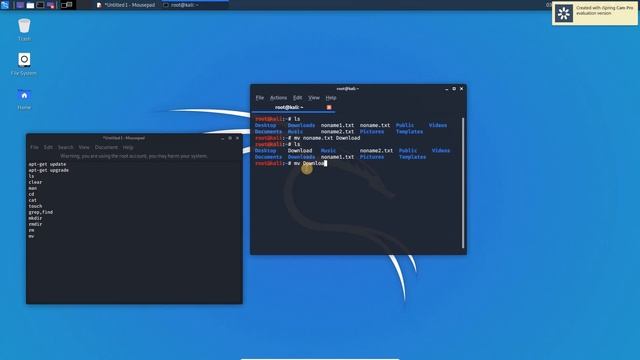Click 'Templates' in the second ls output
This screenshot has width=640, height=360.
[x=412, y=157]
